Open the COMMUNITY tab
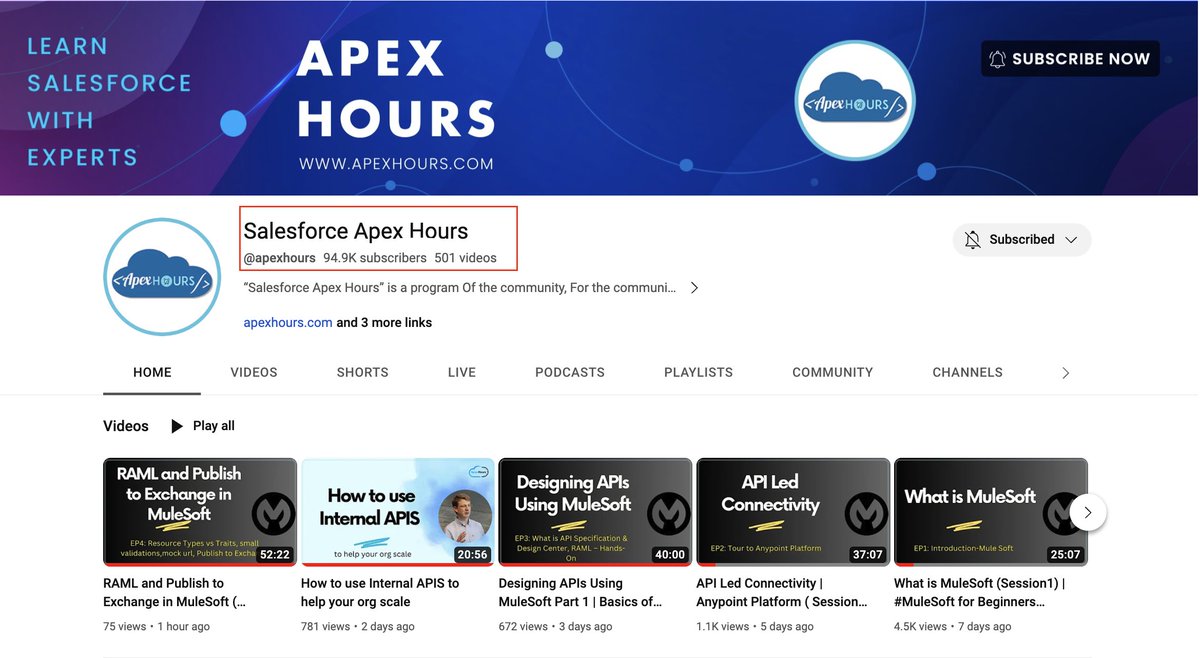Viewport: 1200px width, 658px height. [832, 372]
